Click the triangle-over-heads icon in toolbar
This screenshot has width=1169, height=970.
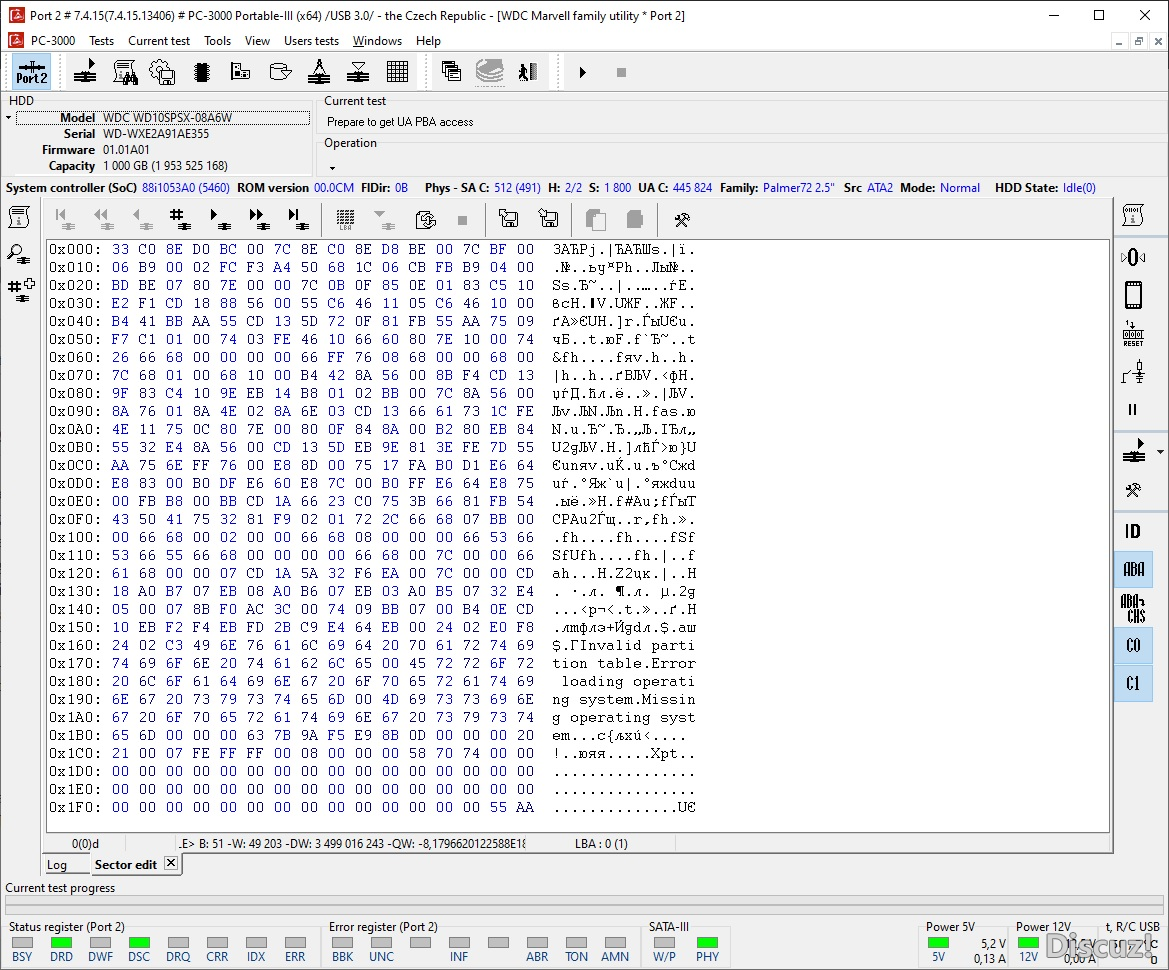[x=358, y=72]
